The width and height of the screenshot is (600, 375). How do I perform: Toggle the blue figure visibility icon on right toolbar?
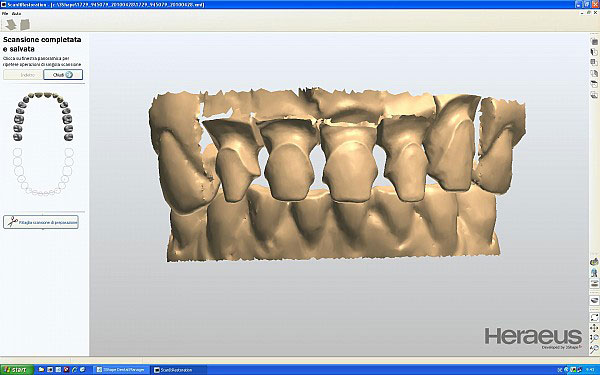click(x=594, y=272)
